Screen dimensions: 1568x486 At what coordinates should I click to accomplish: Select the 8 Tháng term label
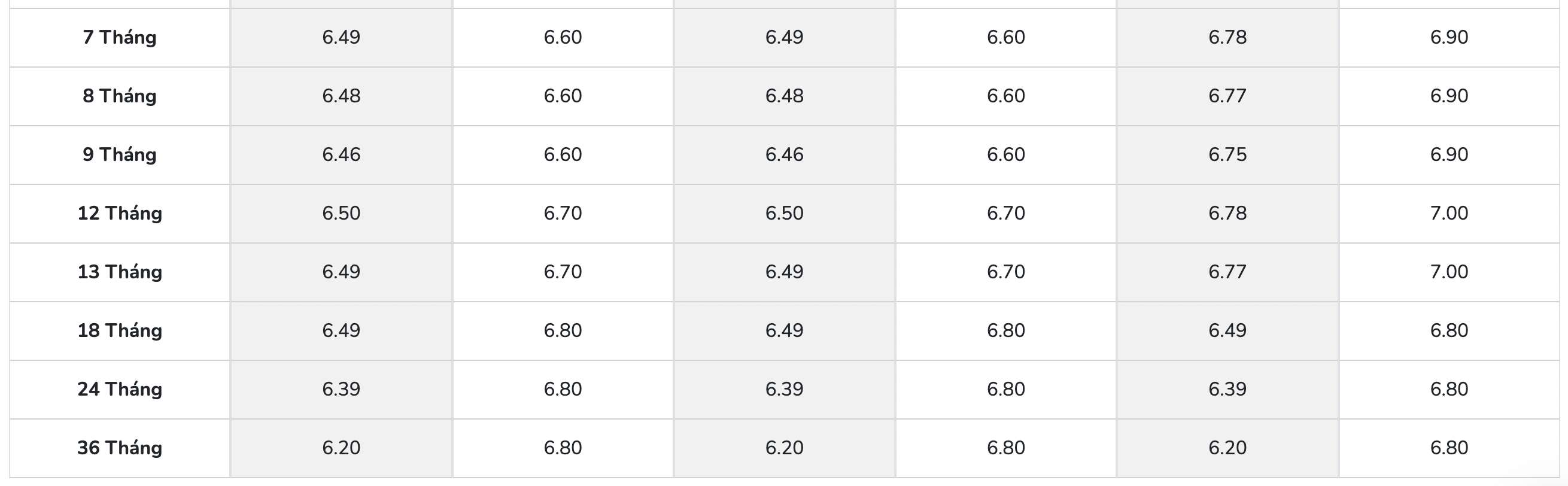tap(119, 96)
